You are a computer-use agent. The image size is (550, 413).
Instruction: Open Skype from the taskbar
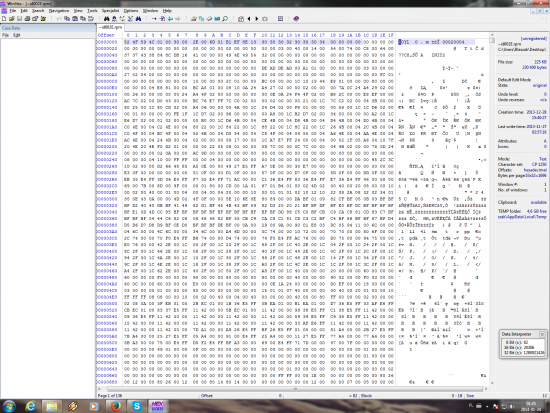click(136, 406)
